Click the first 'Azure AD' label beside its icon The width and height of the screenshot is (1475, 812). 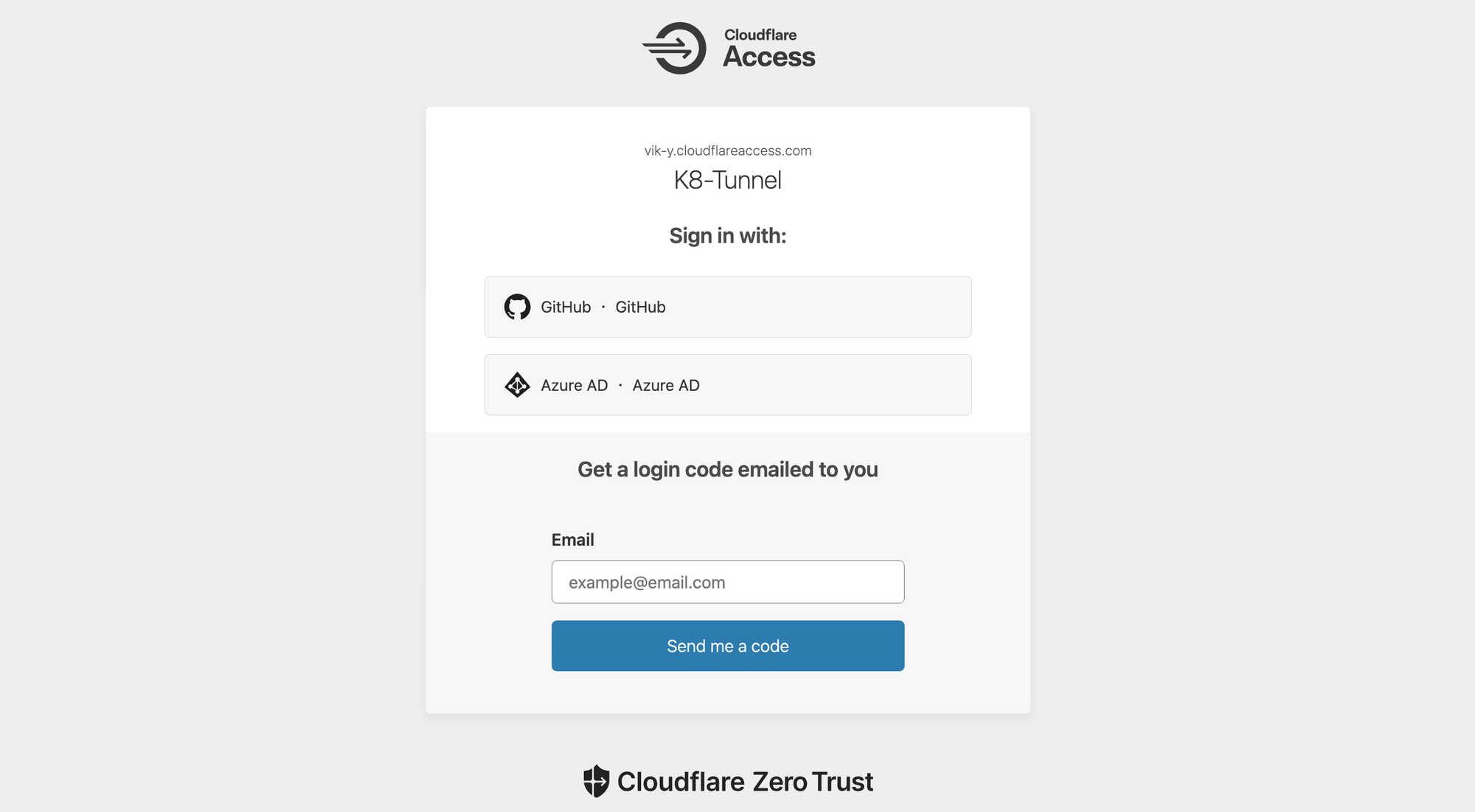pyautogui.click(x=574, y=385)
